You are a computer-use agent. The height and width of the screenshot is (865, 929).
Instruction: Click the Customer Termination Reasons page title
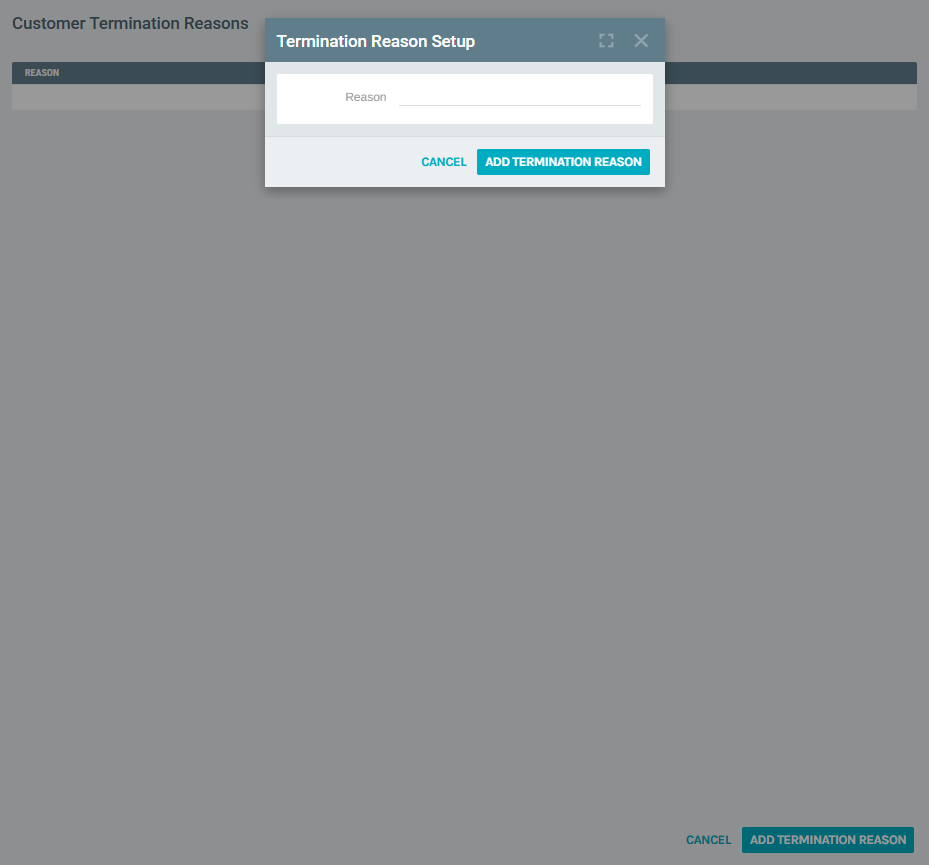tap(130, 23)
